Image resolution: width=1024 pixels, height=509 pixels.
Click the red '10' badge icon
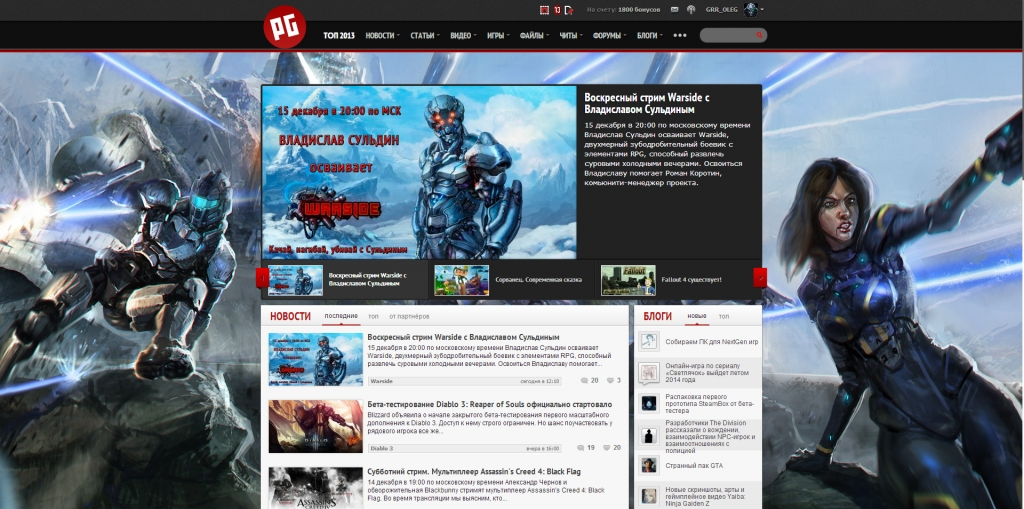pos(556,10)
